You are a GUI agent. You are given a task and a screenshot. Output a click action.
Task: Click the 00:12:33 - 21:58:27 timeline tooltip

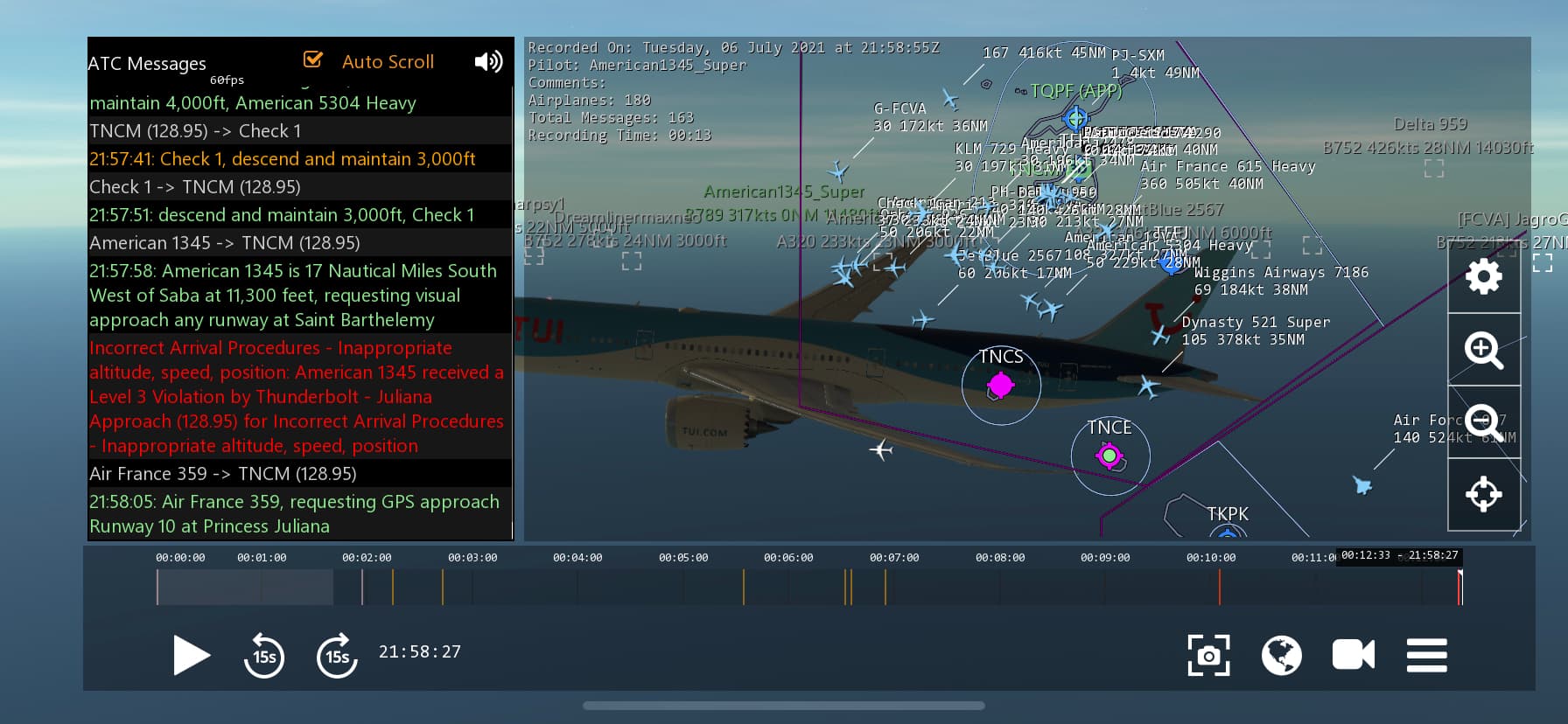pyautogui.click(x=1400, y=555)
